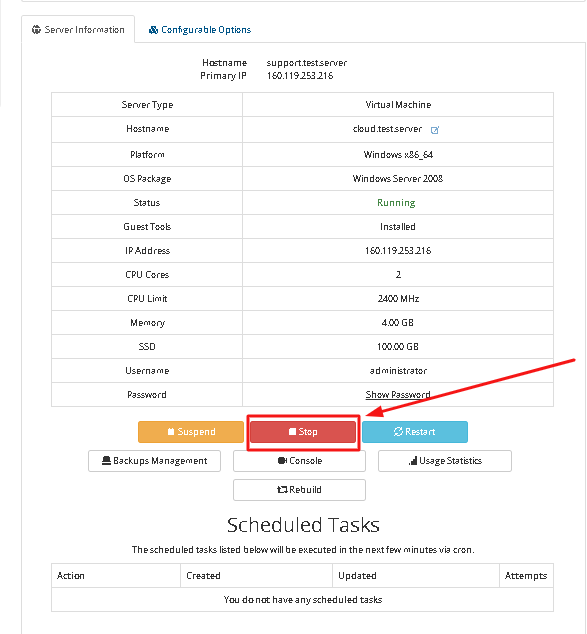The width and height of the screenshot is (587, 634).
Task: Suspend the virtual machine
Action: pos(191,431)
